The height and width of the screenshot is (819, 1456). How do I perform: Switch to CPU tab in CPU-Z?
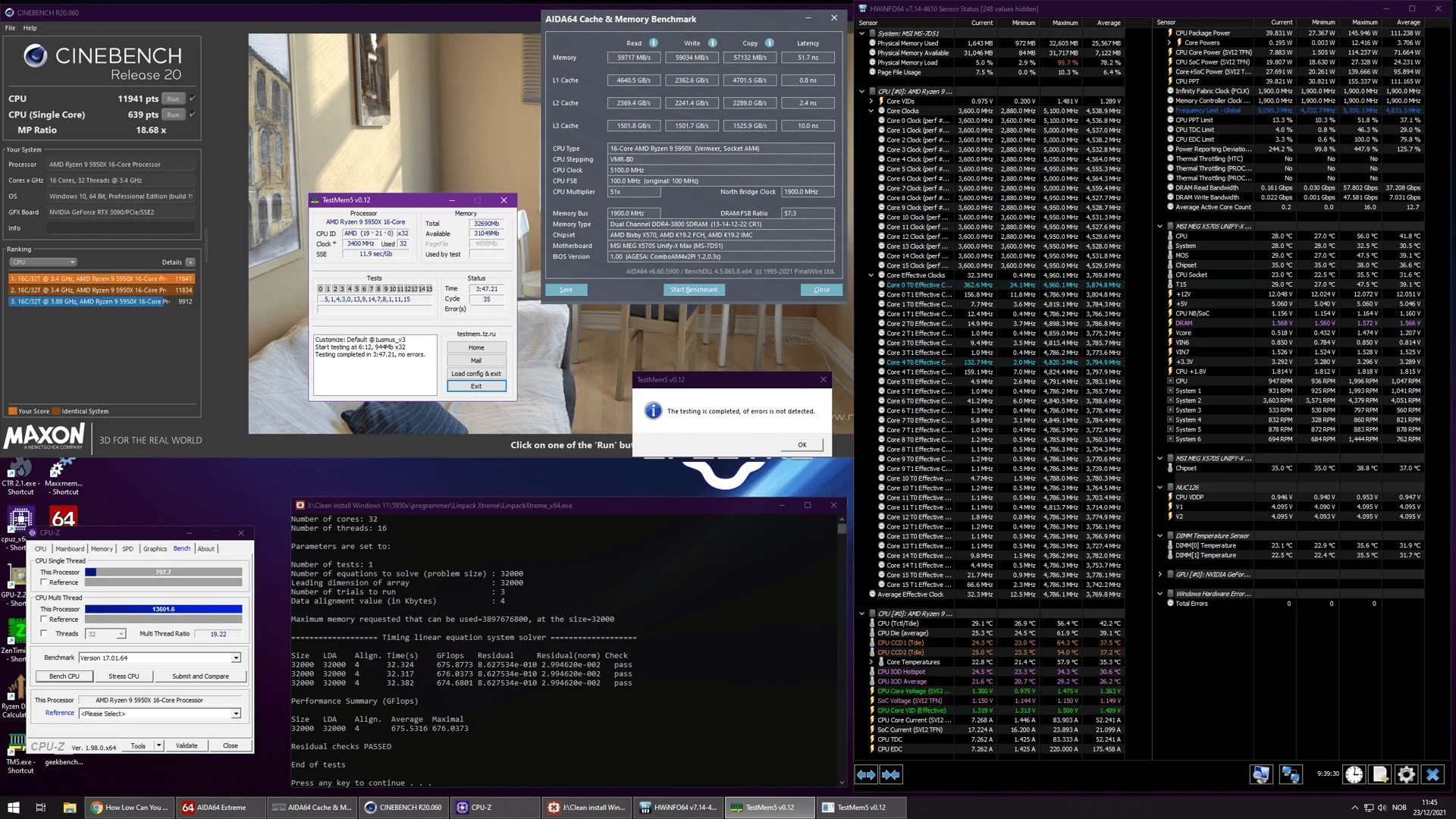[x=40, y=549]
